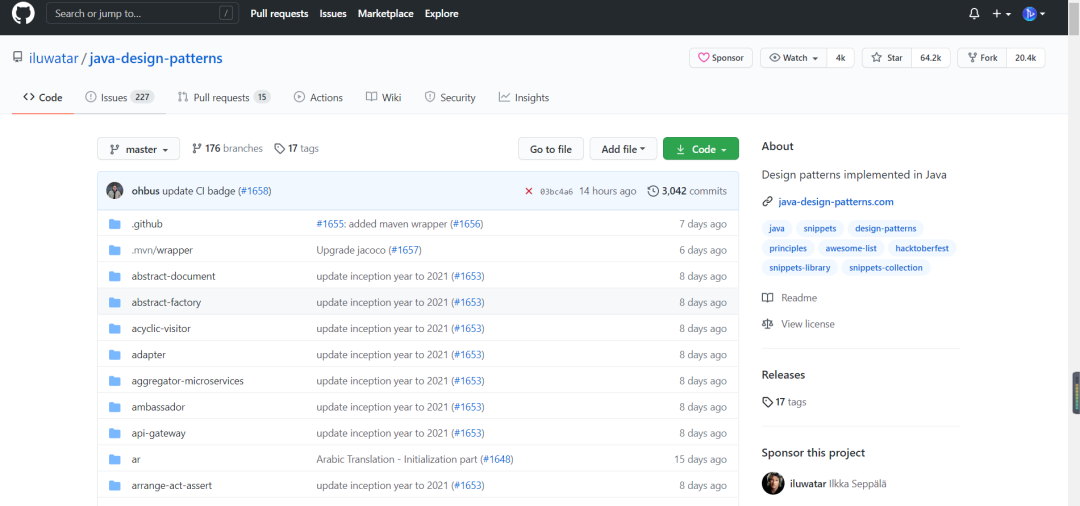
Task: Open the Watch dropdown button
Action: pos(793,58)
